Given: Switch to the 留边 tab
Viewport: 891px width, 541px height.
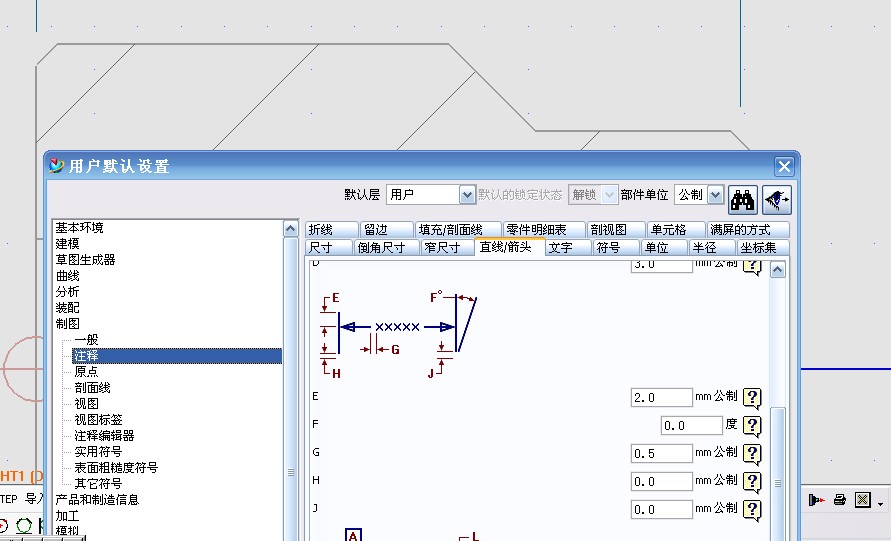Looking at the screenshot, I should 386,230.
